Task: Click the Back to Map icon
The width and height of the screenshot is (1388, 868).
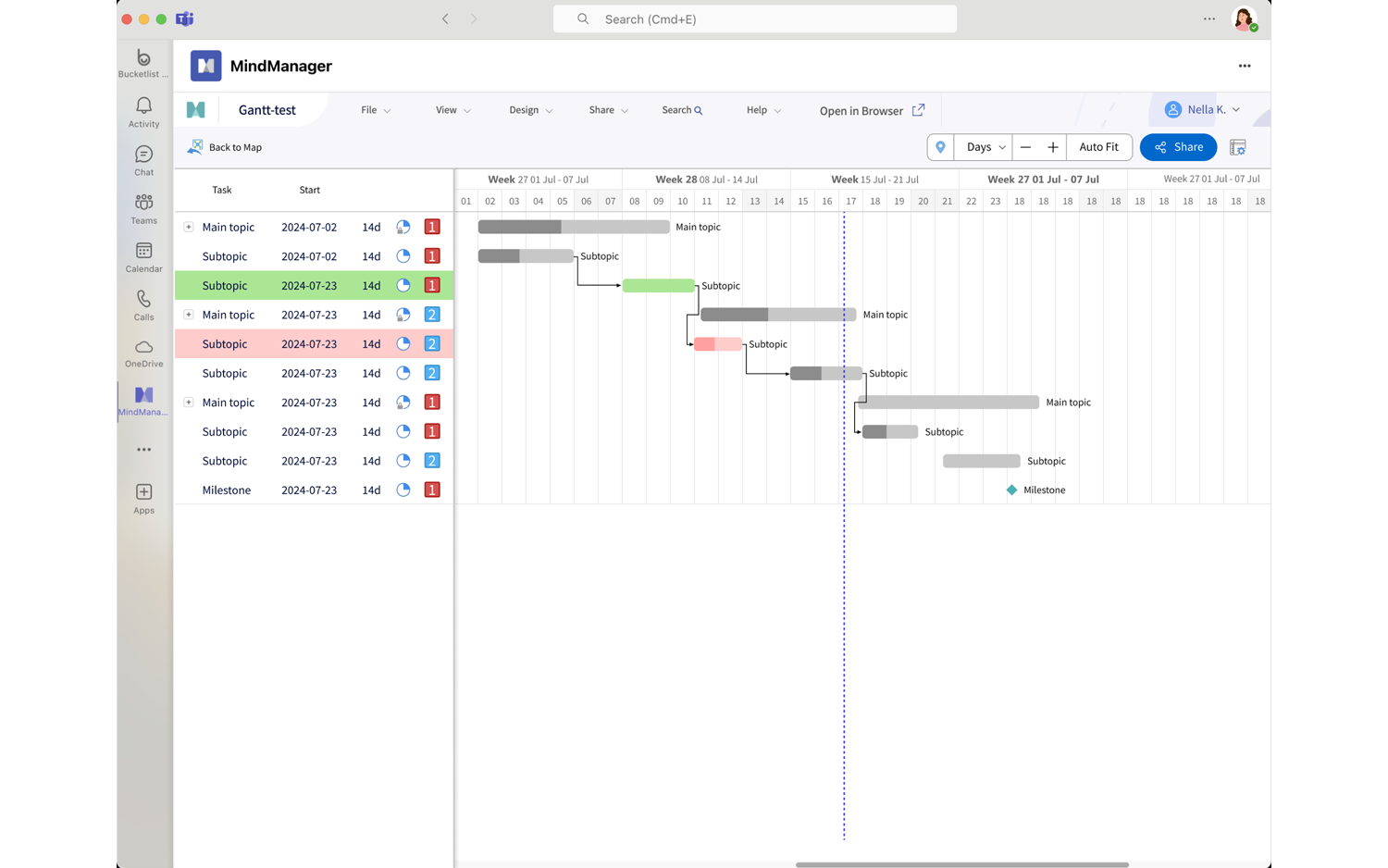Action: [195, 147]
